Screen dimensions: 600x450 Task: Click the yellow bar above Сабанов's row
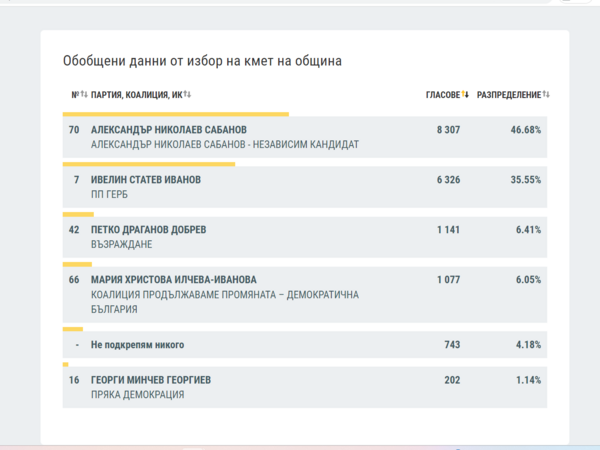pyautogui.click(x=175, y=114)
